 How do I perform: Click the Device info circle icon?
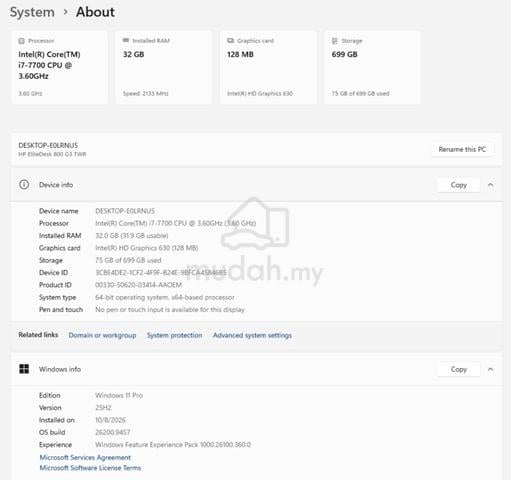[24, 184]
